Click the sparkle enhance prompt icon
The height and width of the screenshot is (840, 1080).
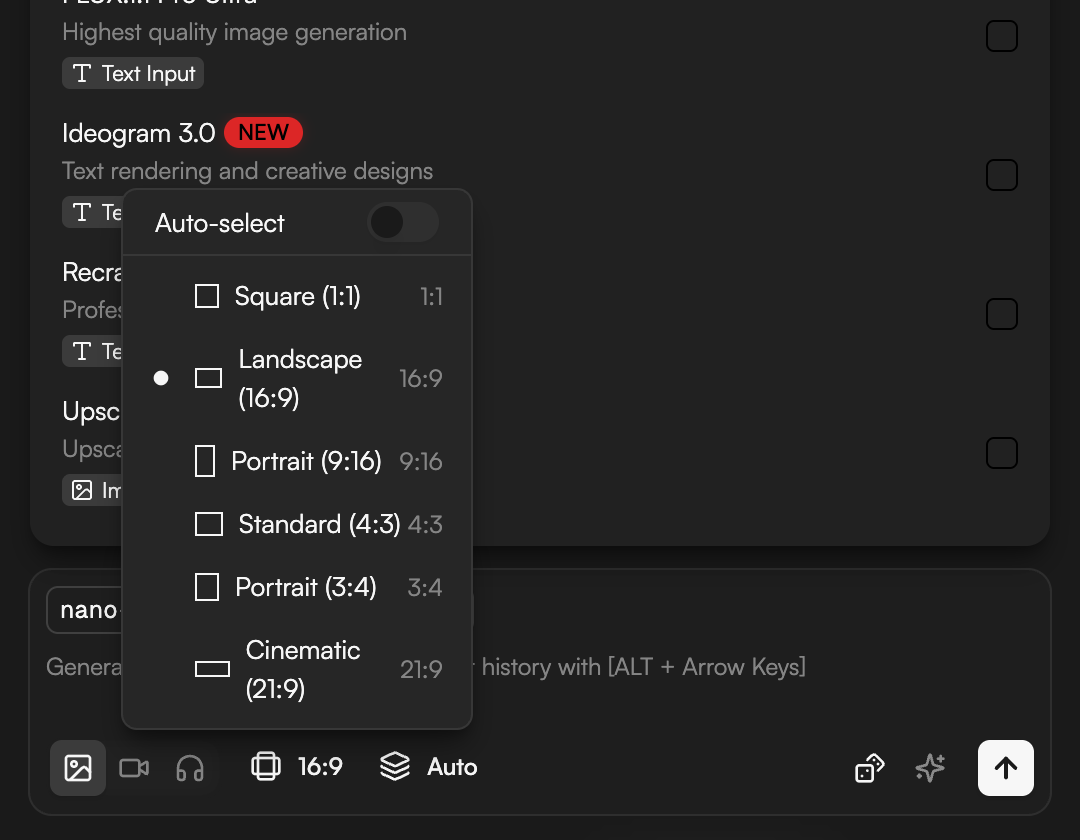coord(930,768)
